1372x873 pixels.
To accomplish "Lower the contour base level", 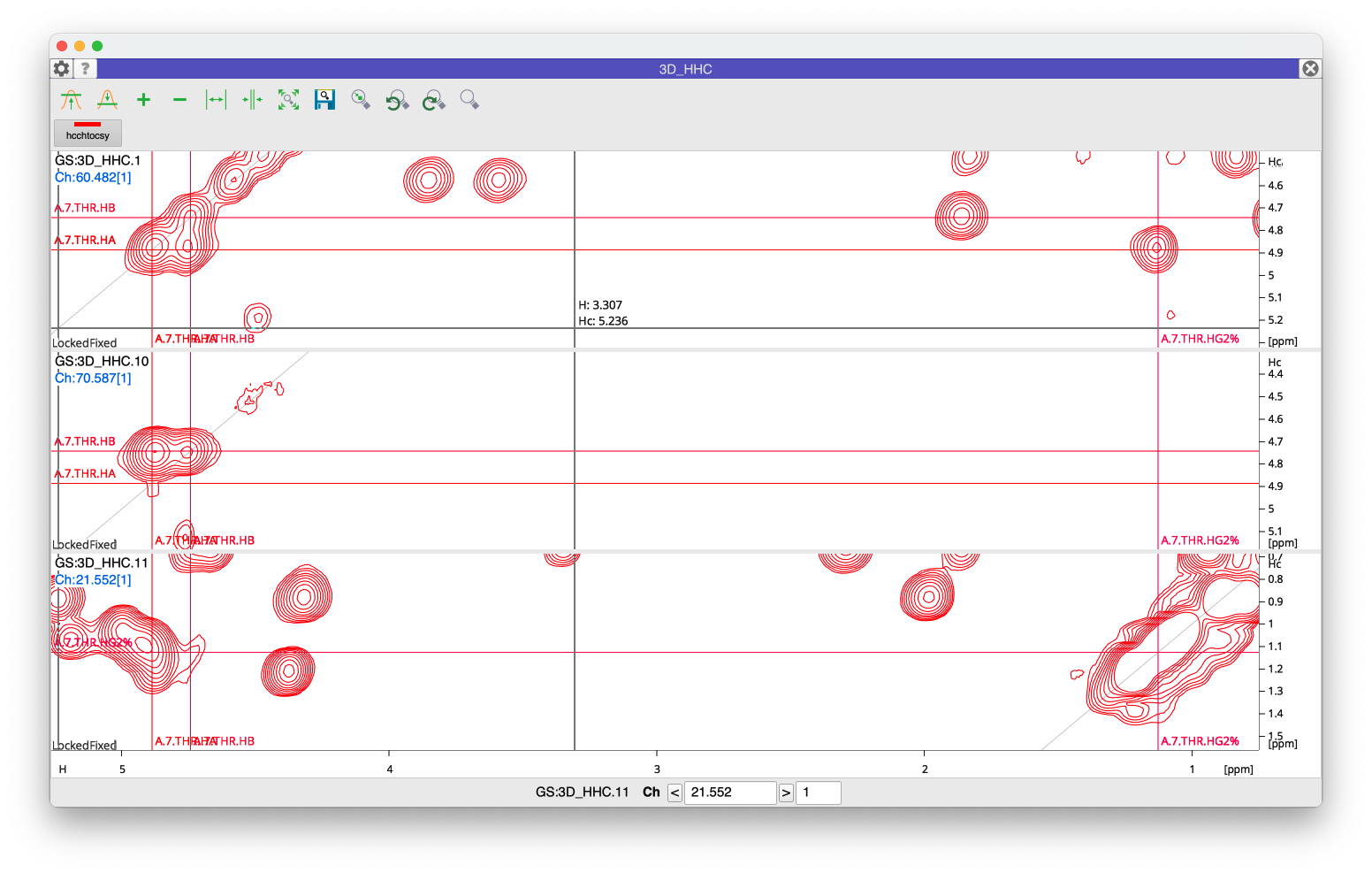I will click(107, 100).
